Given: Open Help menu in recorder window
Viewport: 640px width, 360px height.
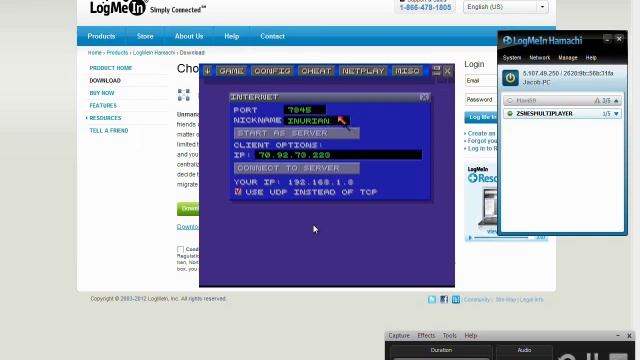Looking at the screenshot, I should [x=471, y=336].
